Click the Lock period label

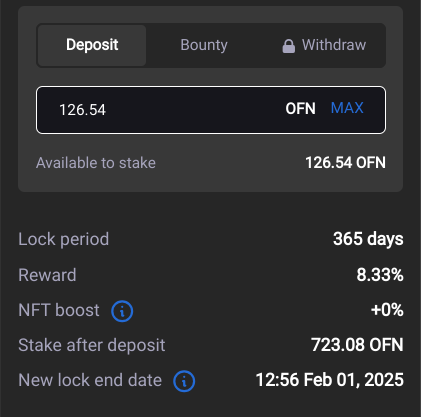click(64, 239)
